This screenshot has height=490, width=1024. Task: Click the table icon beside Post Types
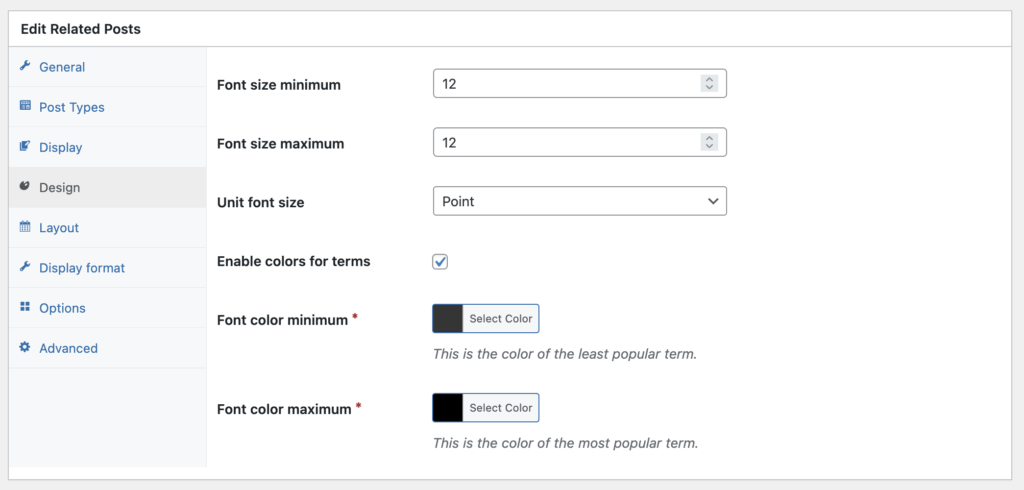[25, 107]
